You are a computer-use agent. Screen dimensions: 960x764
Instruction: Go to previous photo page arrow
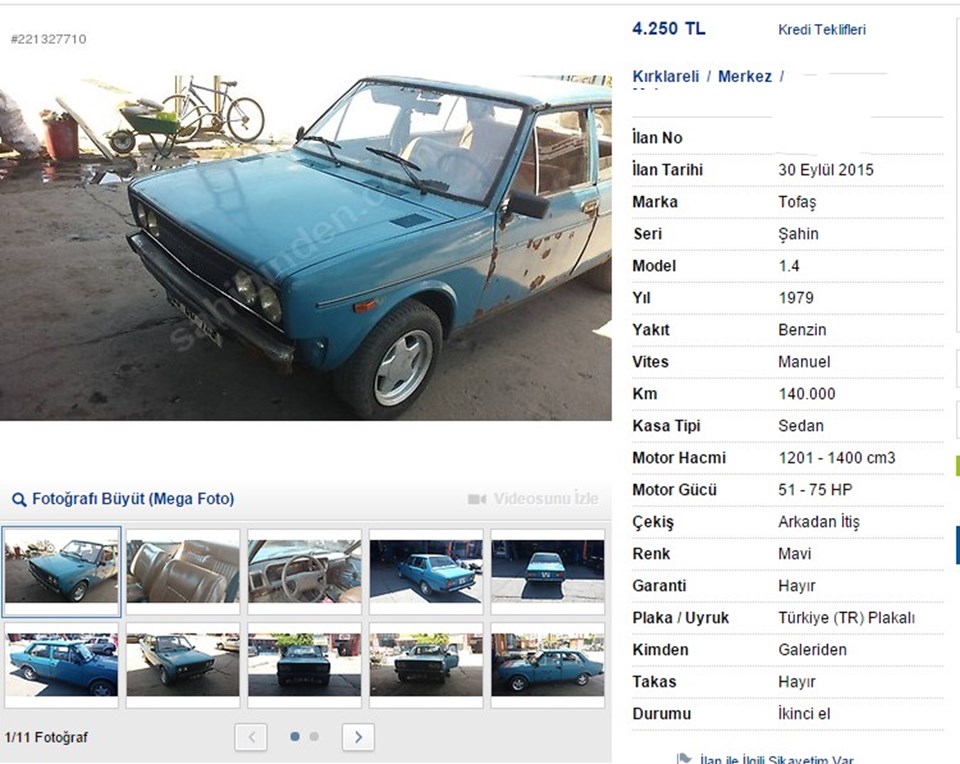pos(251,737)
